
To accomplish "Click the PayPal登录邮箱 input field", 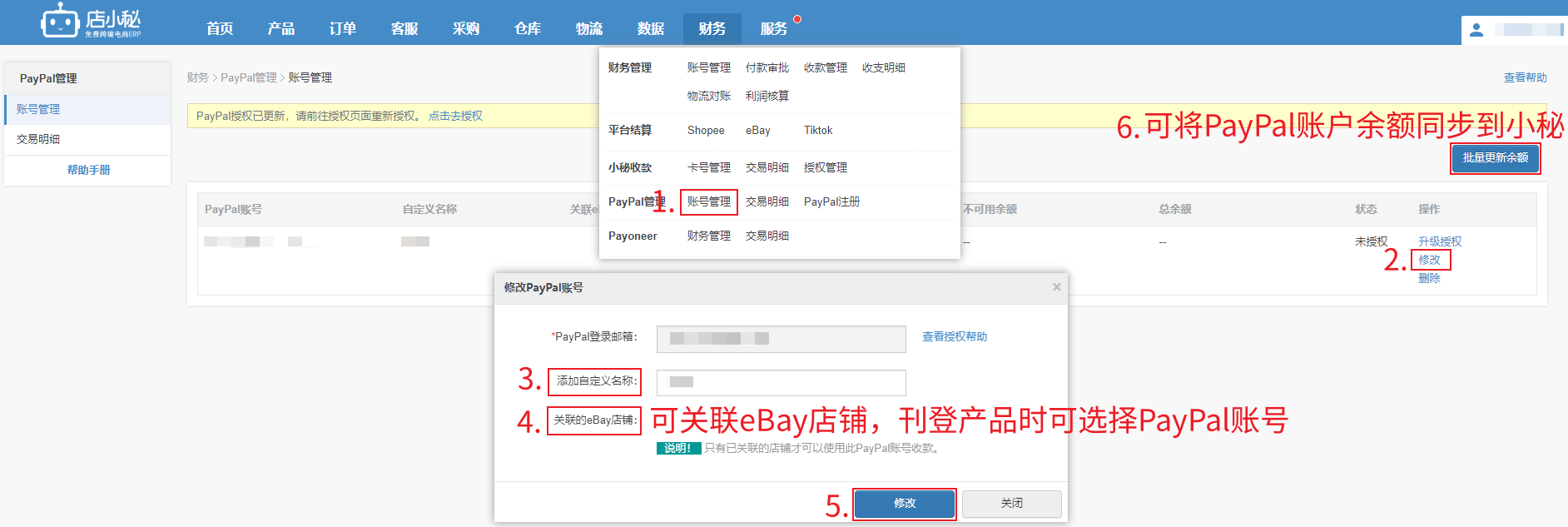I will click(x=781, y=339).
